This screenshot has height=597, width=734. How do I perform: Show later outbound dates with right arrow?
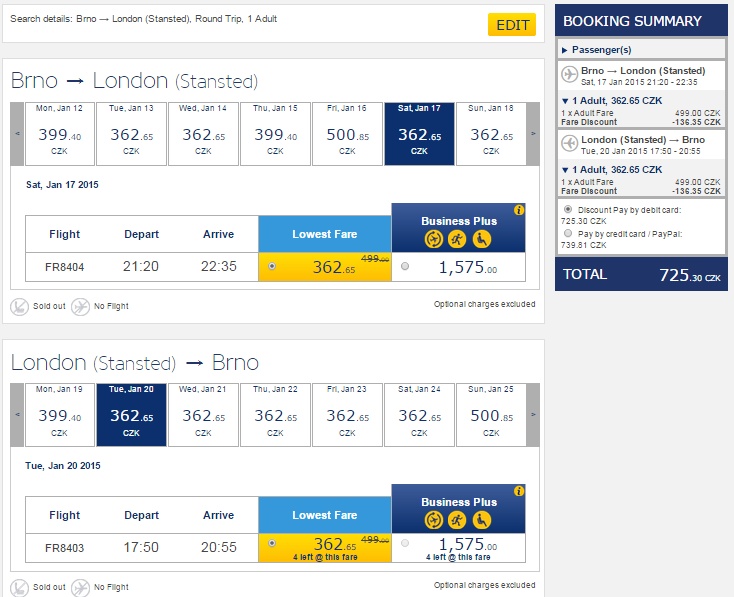click(x=533, y=134)
